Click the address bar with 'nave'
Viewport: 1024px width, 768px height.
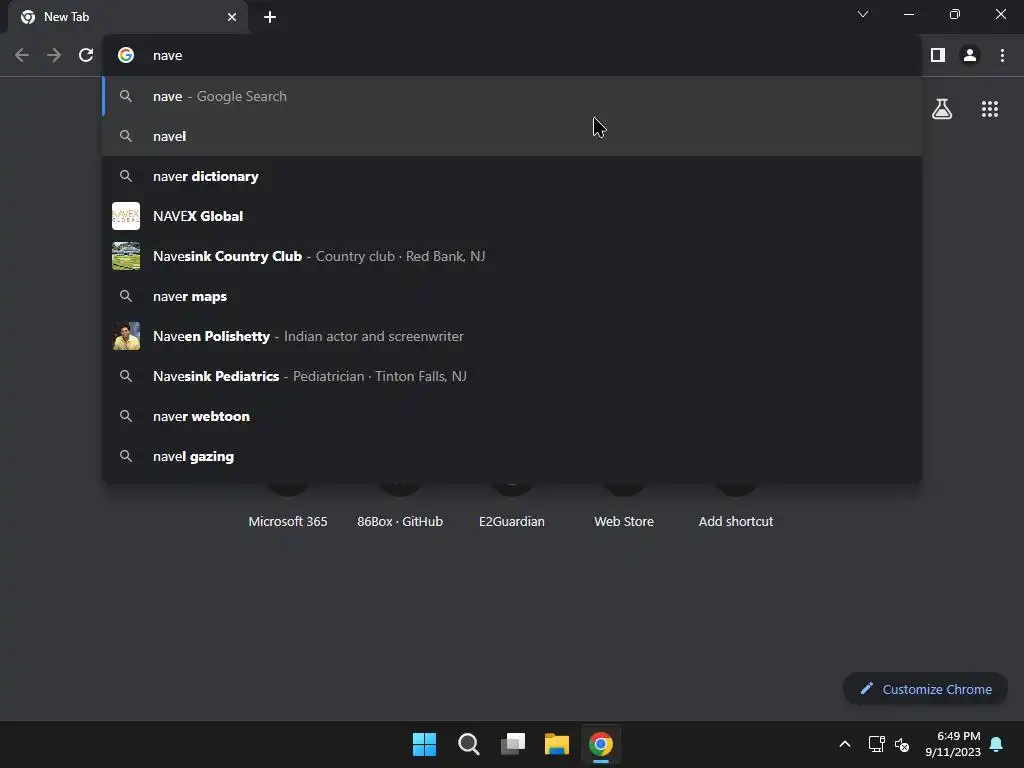tap(512, 56)
